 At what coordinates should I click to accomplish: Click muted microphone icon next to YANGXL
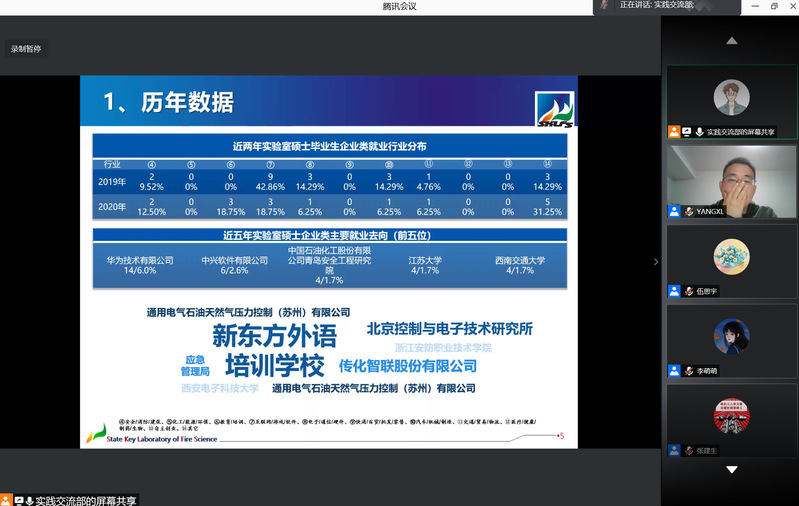click(x=689, y=211)
